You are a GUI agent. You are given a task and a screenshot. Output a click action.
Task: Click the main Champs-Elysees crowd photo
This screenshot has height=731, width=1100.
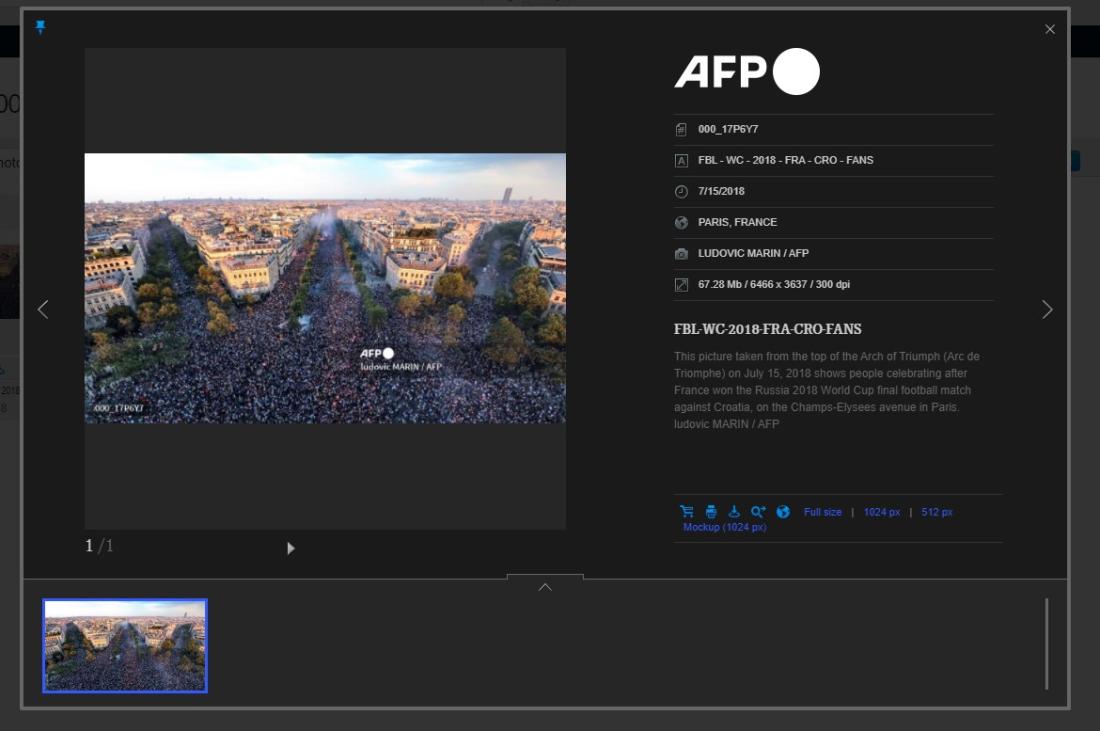coord(325,288)
